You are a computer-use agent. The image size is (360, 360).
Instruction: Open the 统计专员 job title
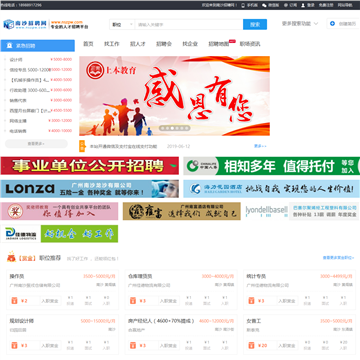[256, 276]
